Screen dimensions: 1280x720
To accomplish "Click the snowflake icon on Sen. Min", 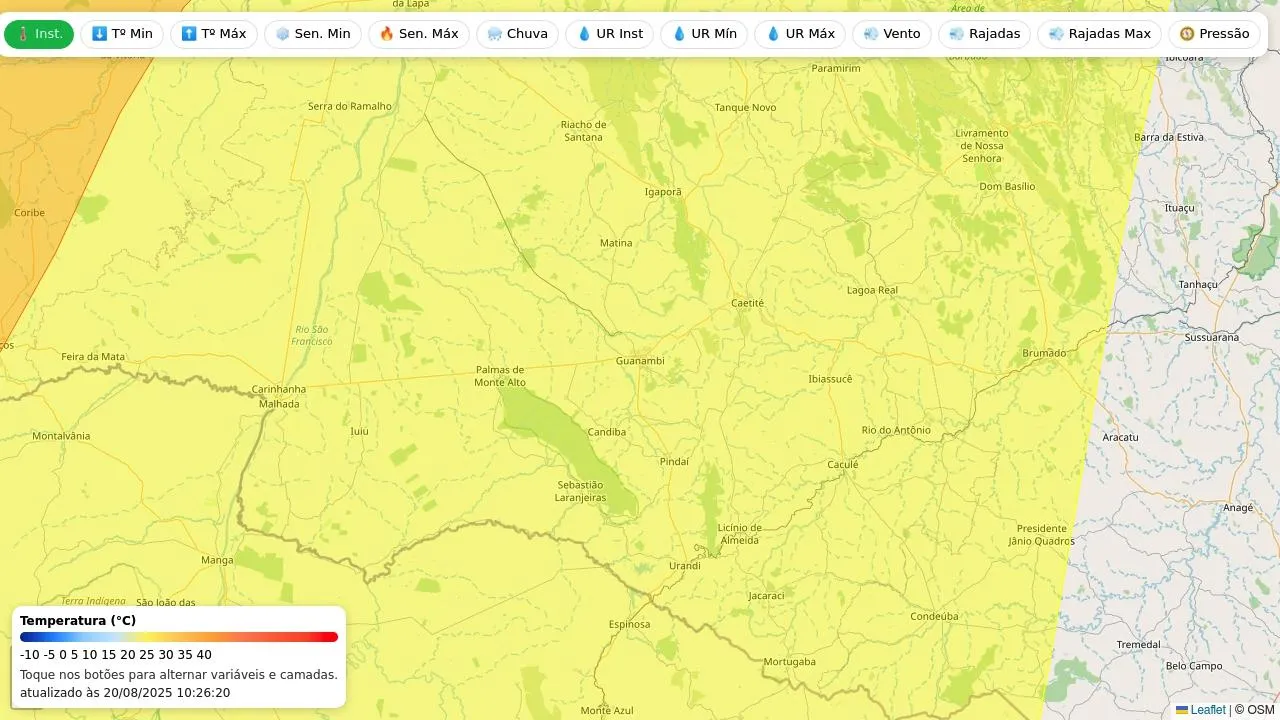I will tap(282, 34).
